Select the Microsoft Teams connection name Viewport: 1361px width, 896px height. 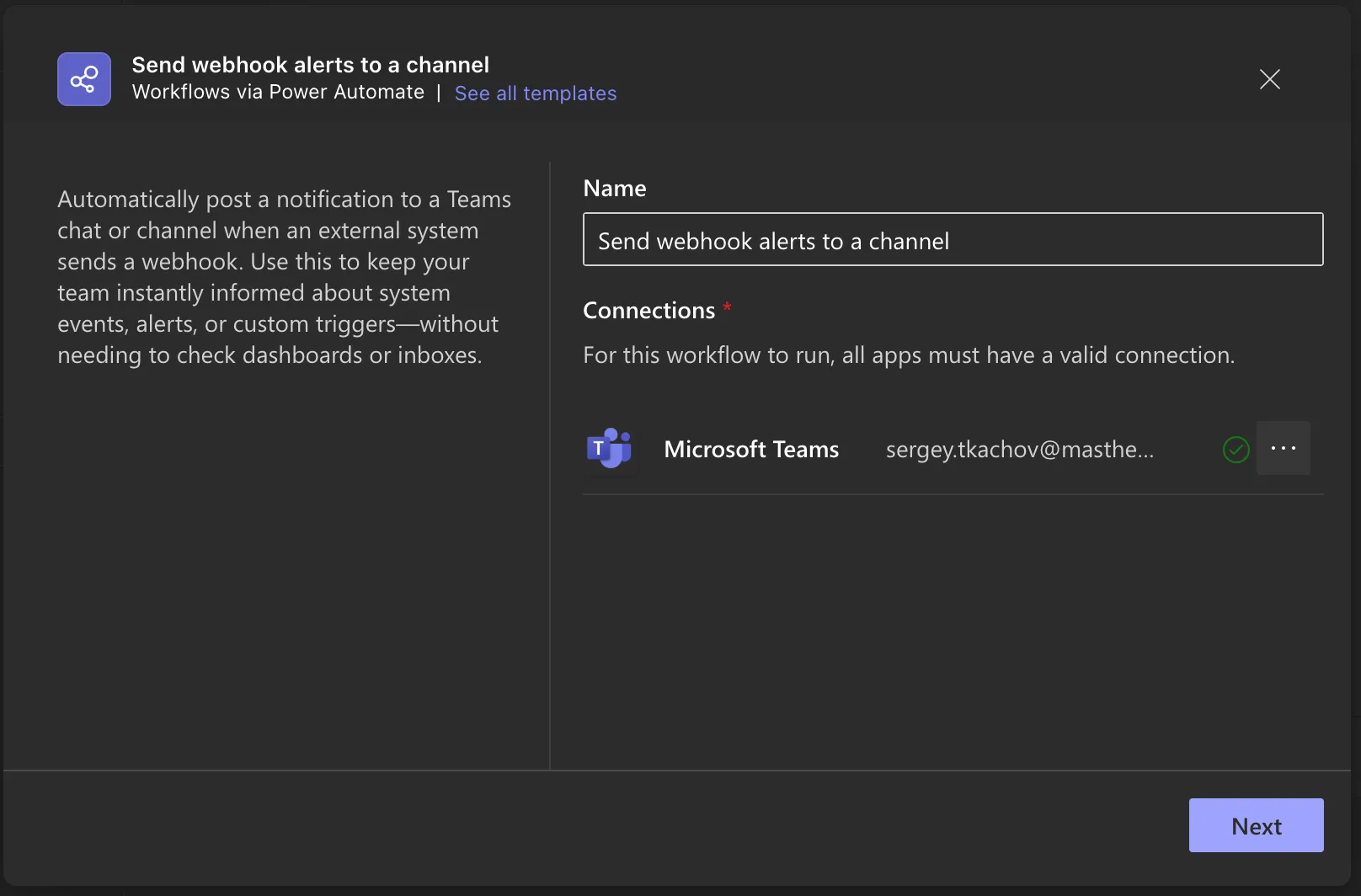pos(751,450)
